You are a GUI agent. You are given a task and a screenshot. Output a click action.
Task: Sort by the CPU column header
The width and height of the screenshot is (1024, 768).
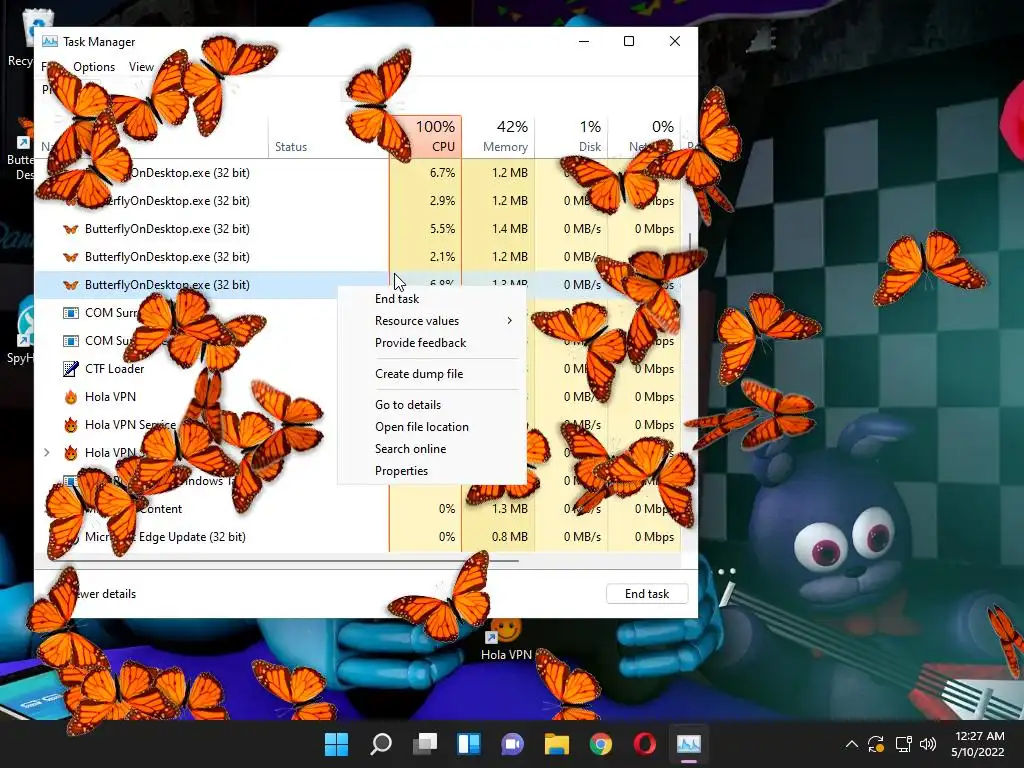click(426, 137)
